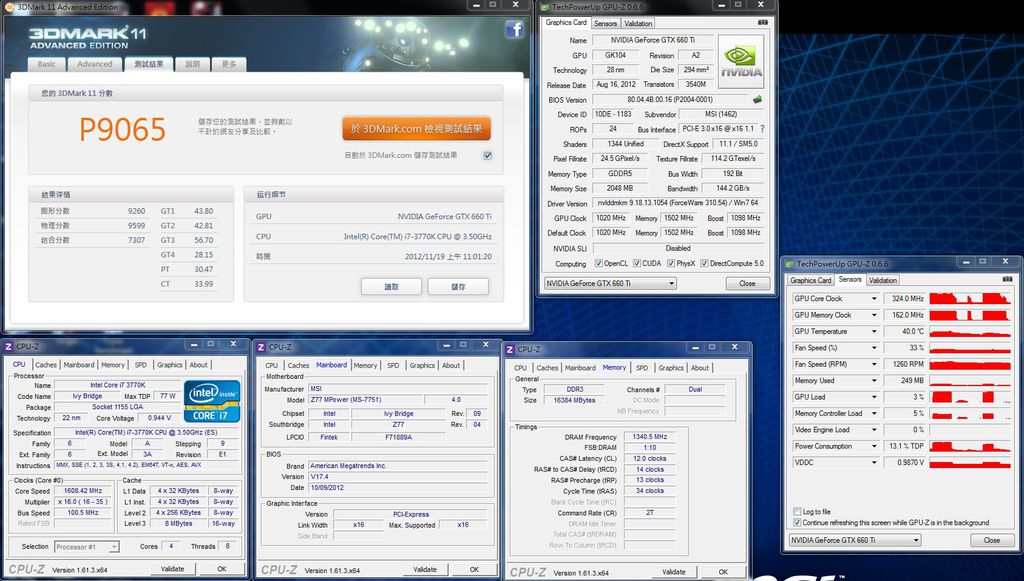This screenshot has width=1024, height=581.
Task: Toggle the DirectCompute 5.0 checkbox
Action: pyautogui.click(x=704, y=264)
